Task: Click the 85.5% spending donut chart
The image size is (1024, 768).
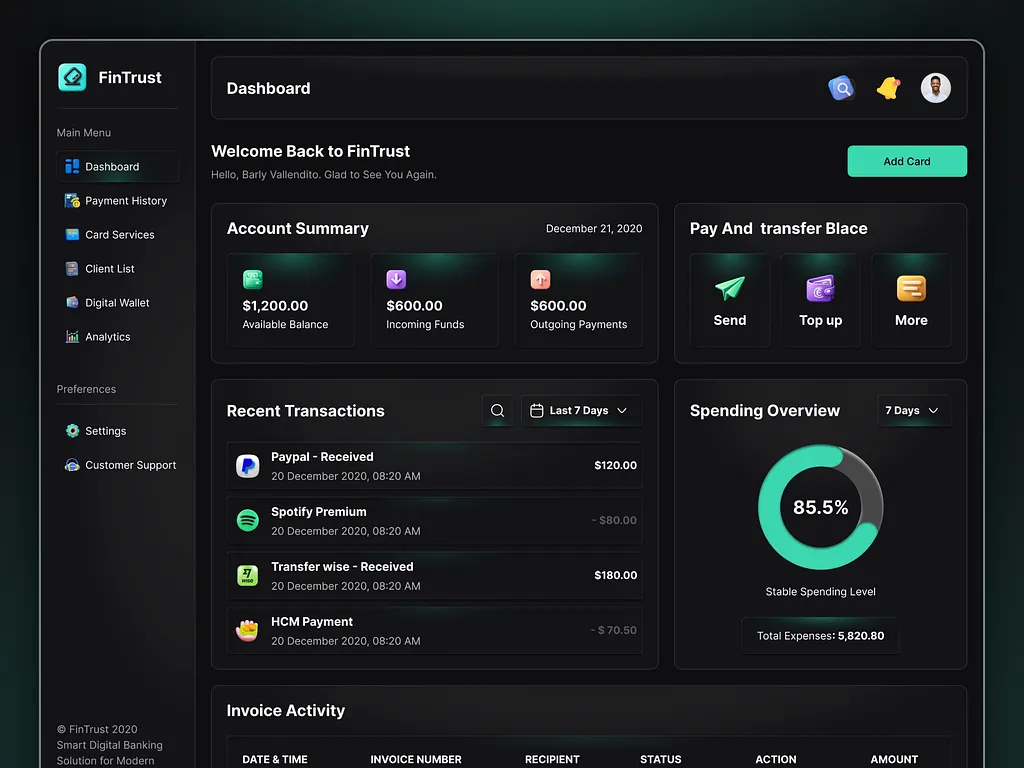Action: tap(820, 507)
